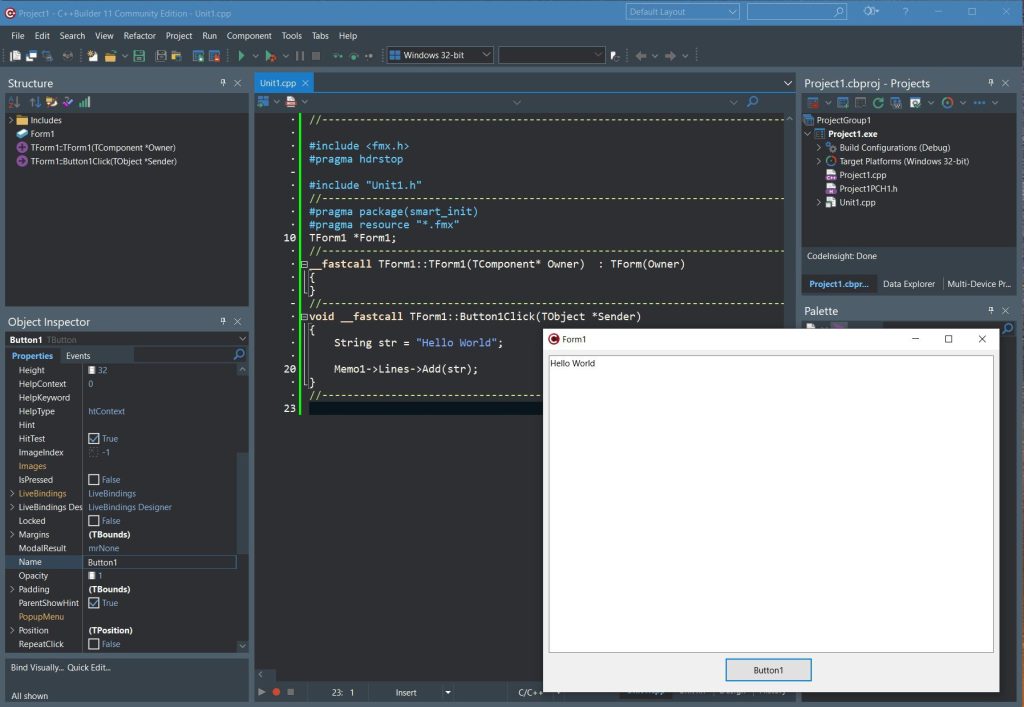This screenshot has width=1024, height=707.
Task: Click inside the Form1 memo text area
Action: (x=771, y=503)
